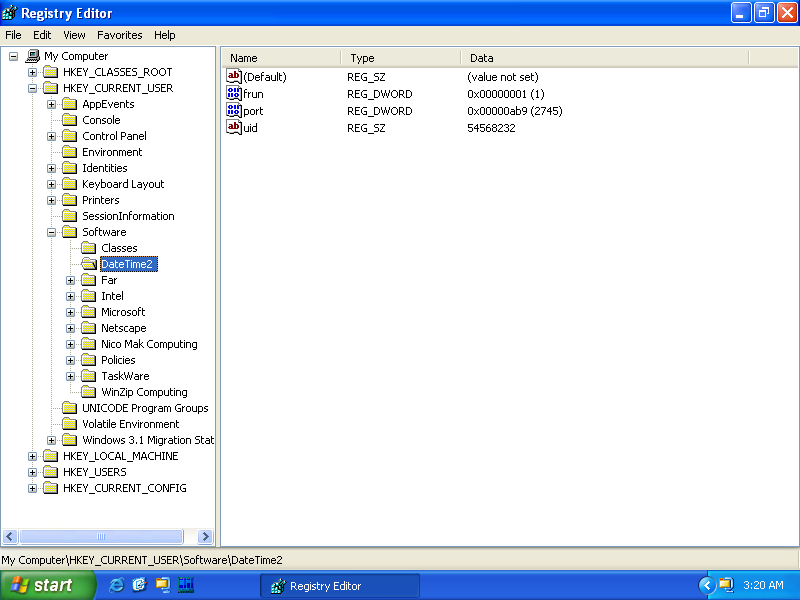Open the File menu

[13, 35]
